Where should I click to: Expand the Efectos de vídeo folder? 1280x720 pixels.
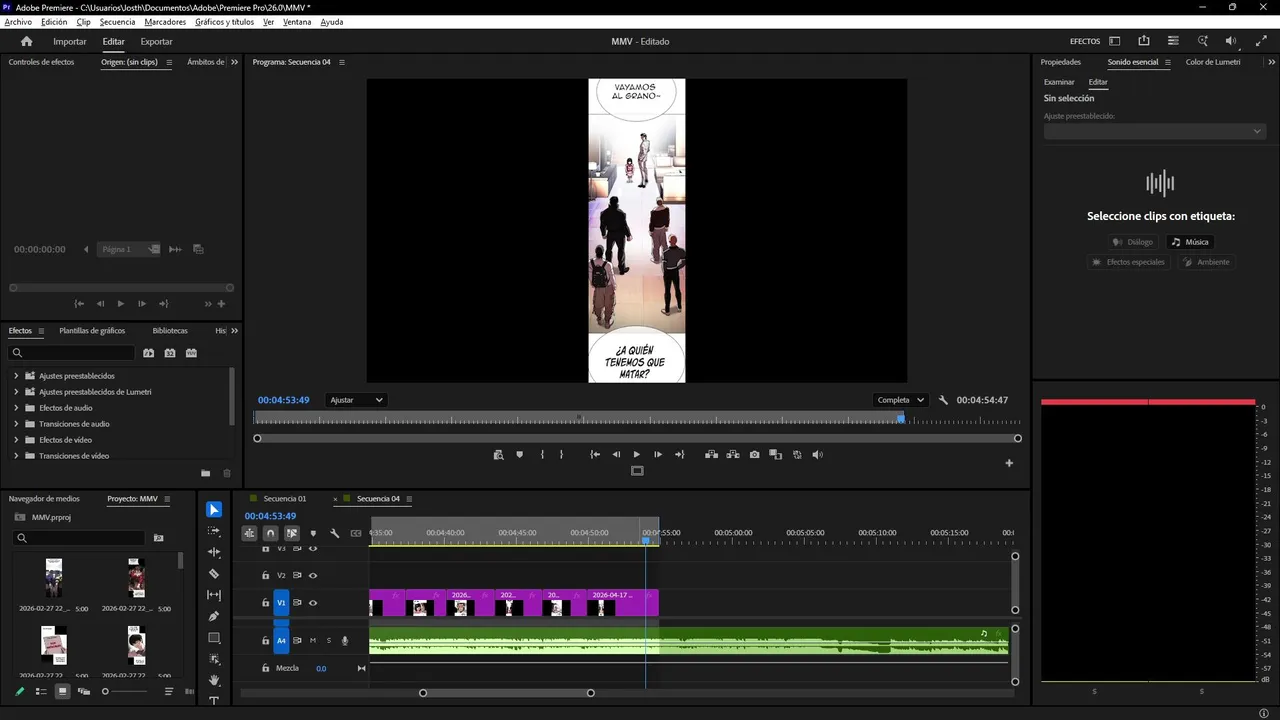pos(16,440)
